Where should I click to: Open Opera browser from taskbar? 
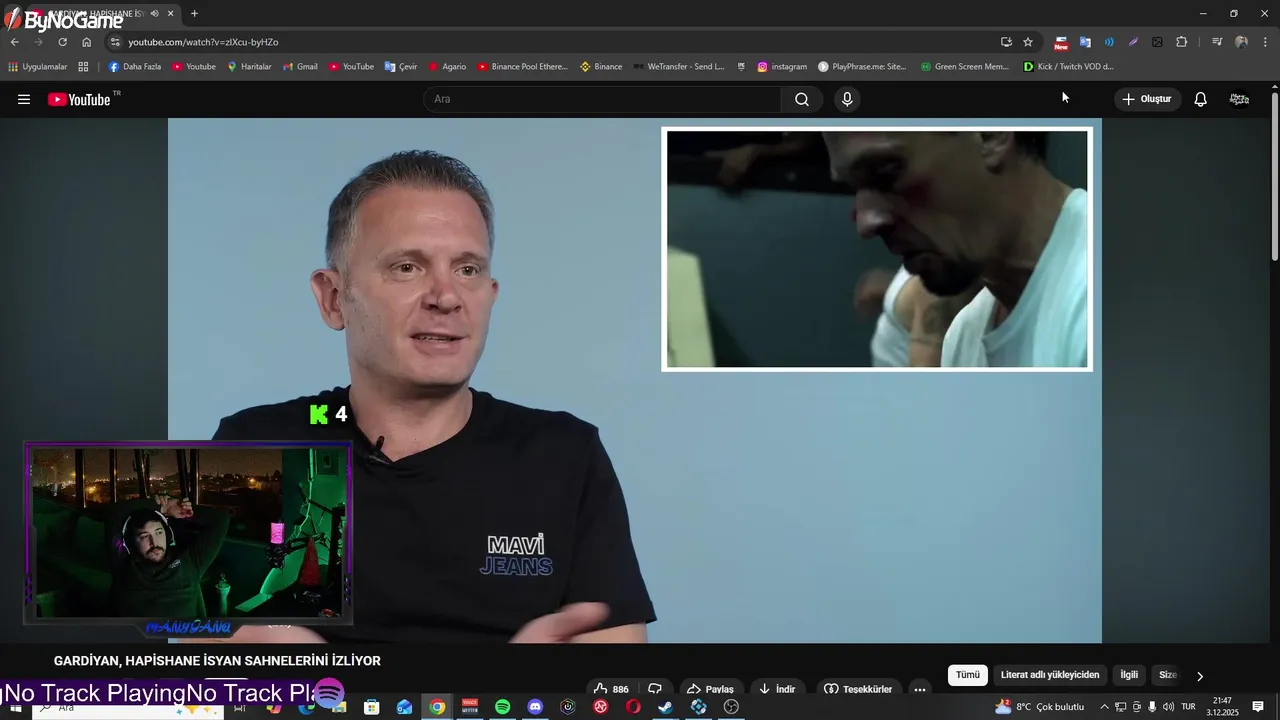click(633, 707)
